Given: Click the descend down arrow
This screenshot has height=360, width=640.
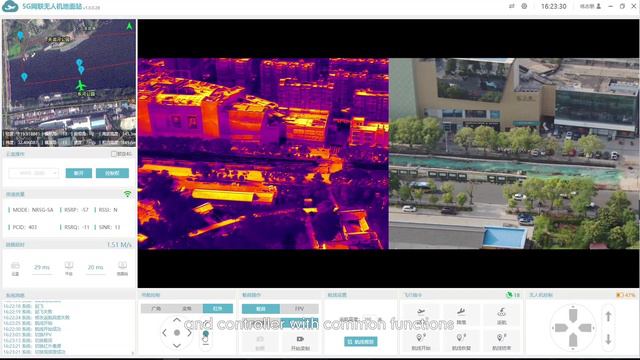Looking at the screenshot, I should pos(608,339).
